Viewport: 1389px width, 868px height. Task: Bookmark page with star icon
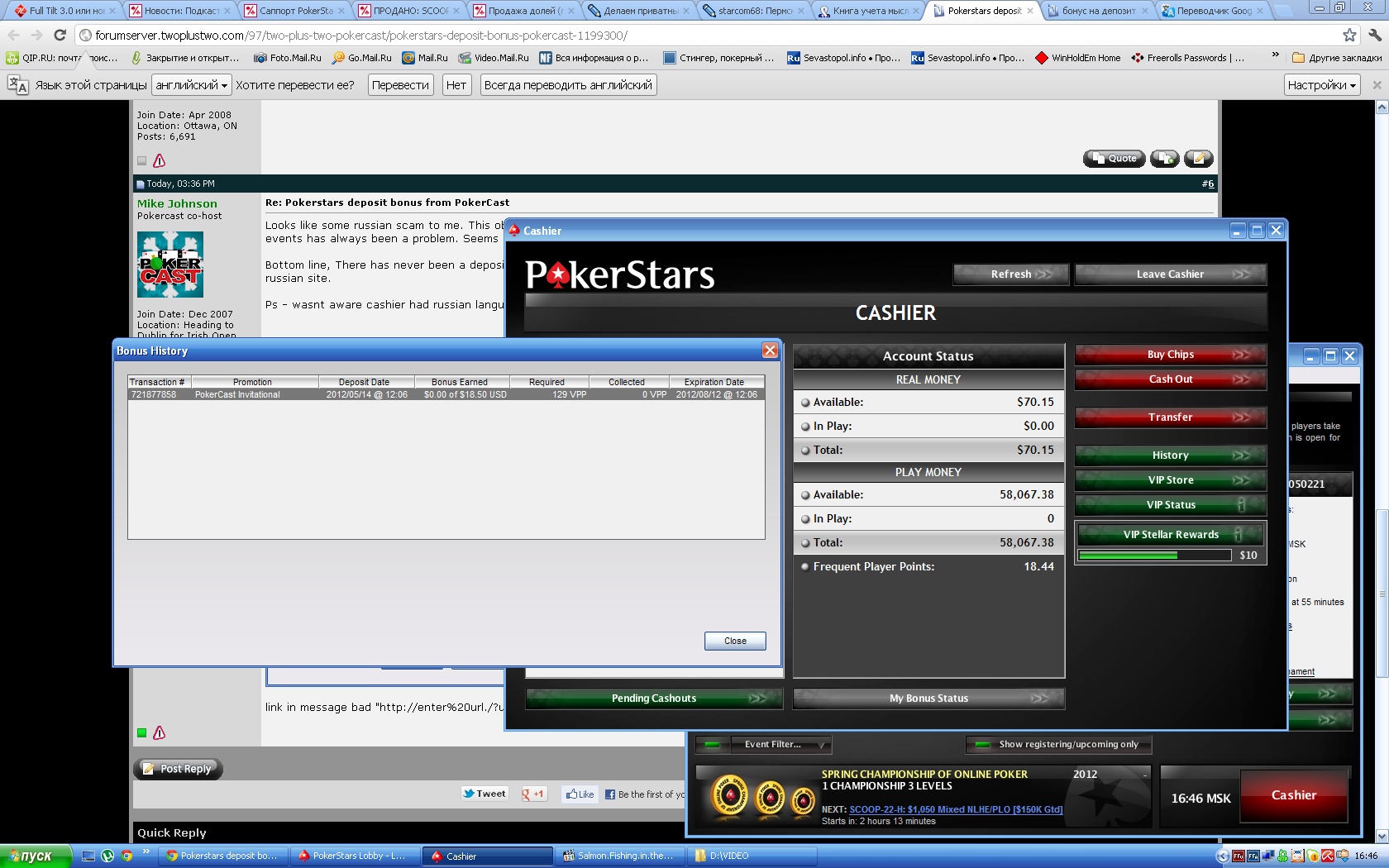(x=1349, y=35)
